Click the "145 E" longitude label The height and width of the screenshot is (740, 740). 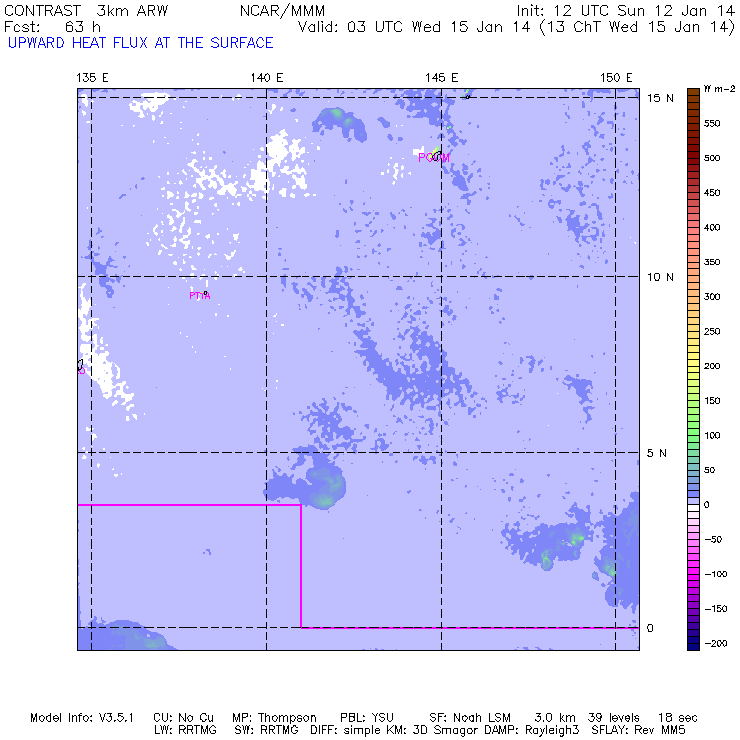(x=442, y=77)
